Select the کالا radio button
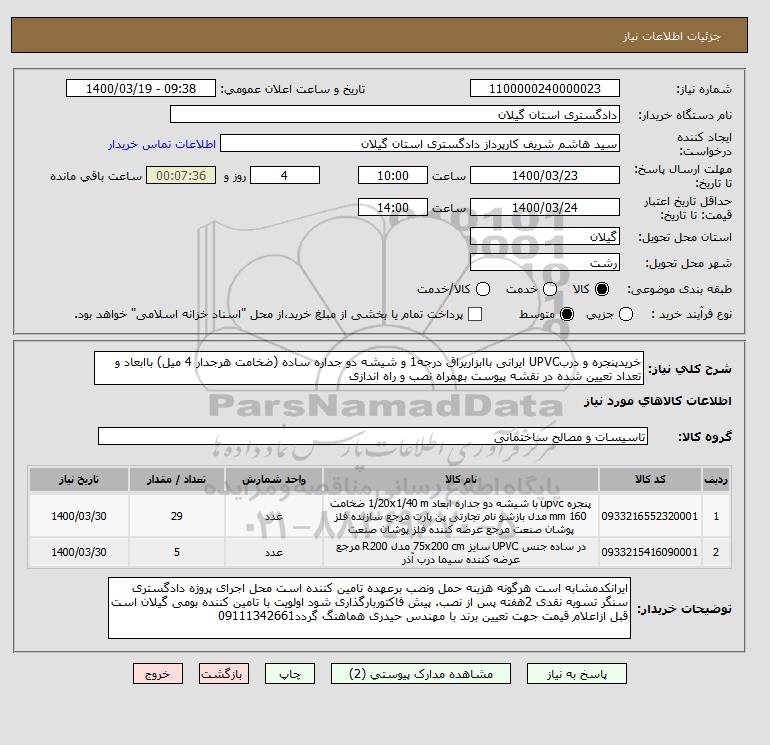 click(602, 289)
